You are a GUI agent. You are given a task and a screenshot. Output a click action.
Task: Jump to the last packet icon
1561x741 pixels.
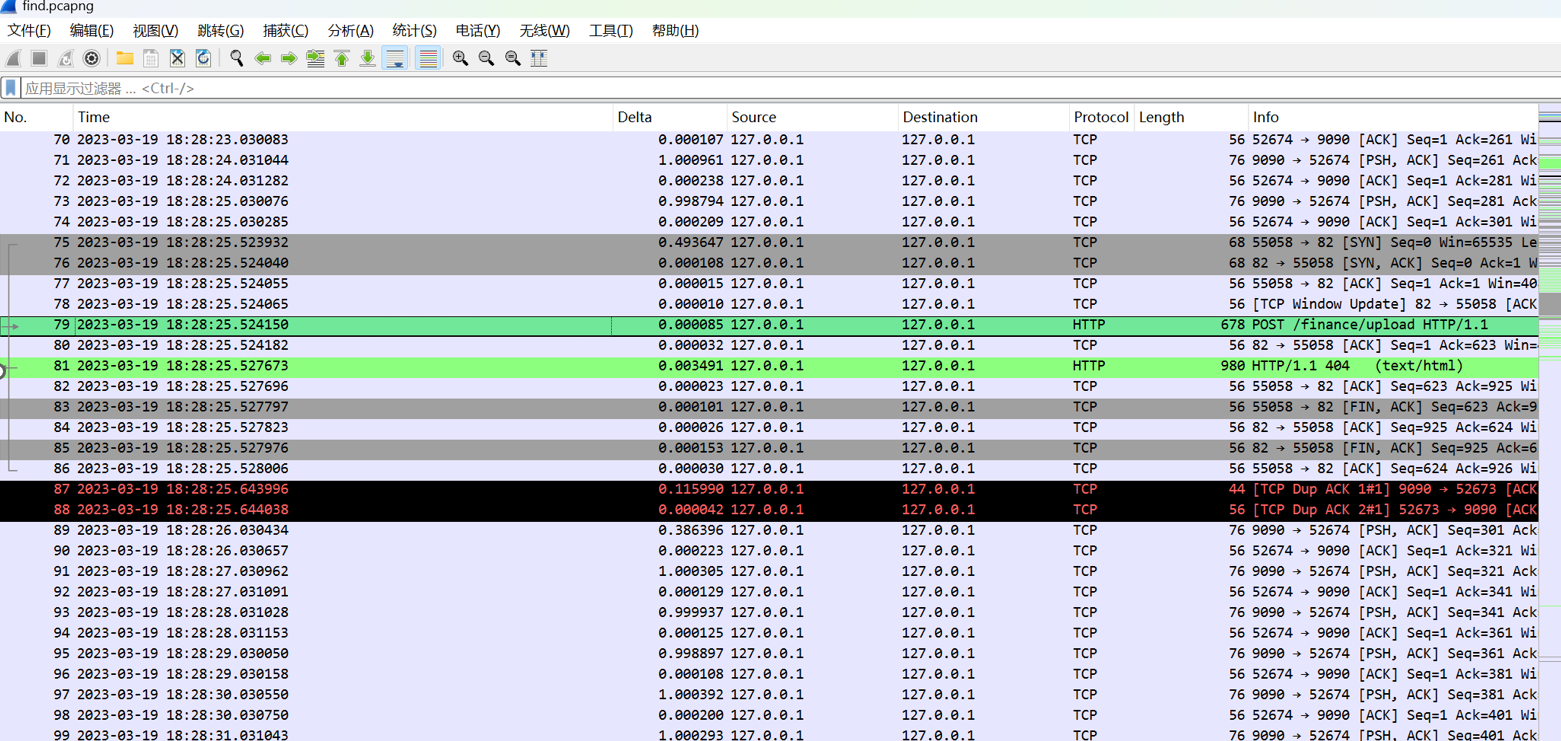(x=368, y=59)
